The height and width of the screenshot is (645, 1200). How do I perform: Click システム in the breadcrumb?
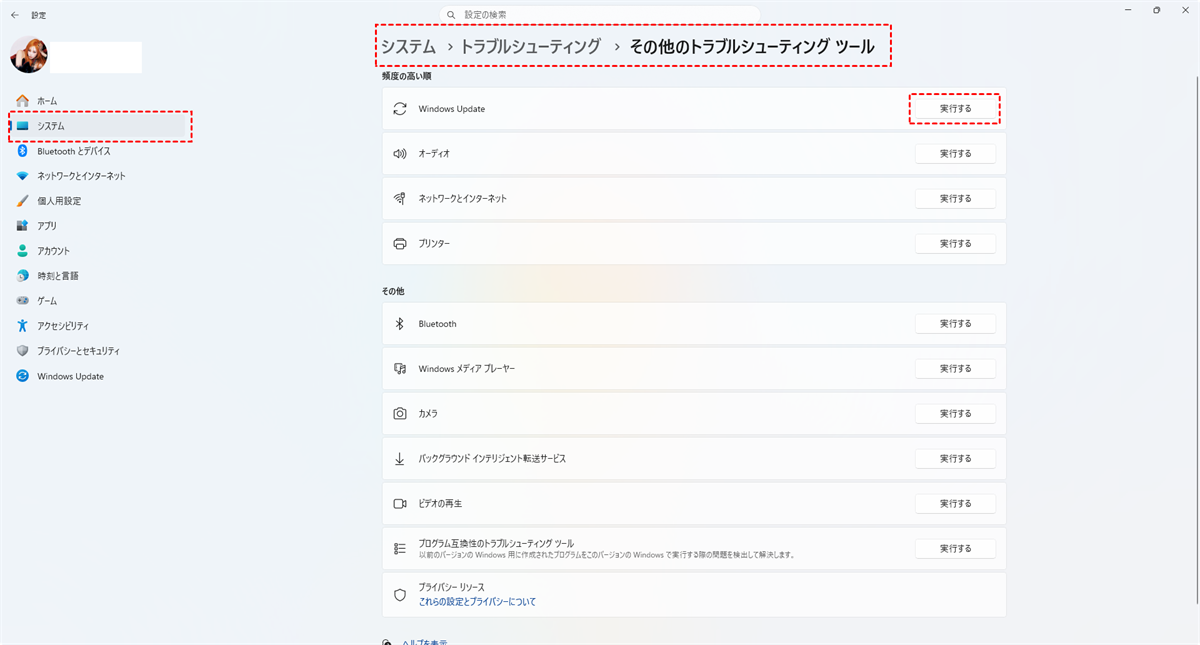click(x=408, y=46)
